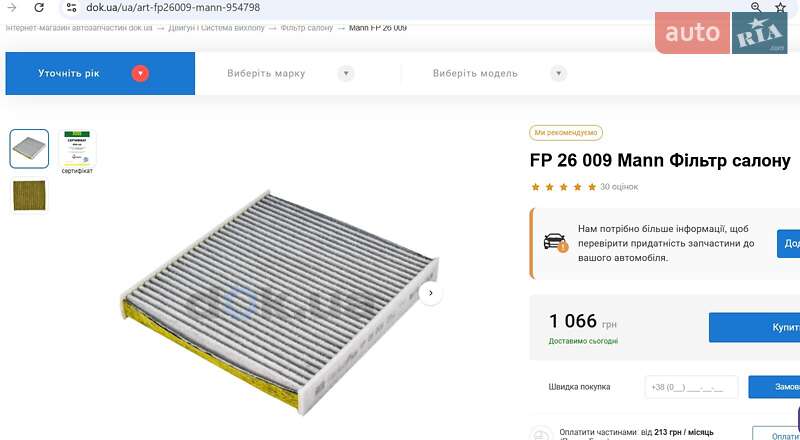This screenshot has width=800, height=440.
Task: Open site info icon beside URL
Action: 71,8
